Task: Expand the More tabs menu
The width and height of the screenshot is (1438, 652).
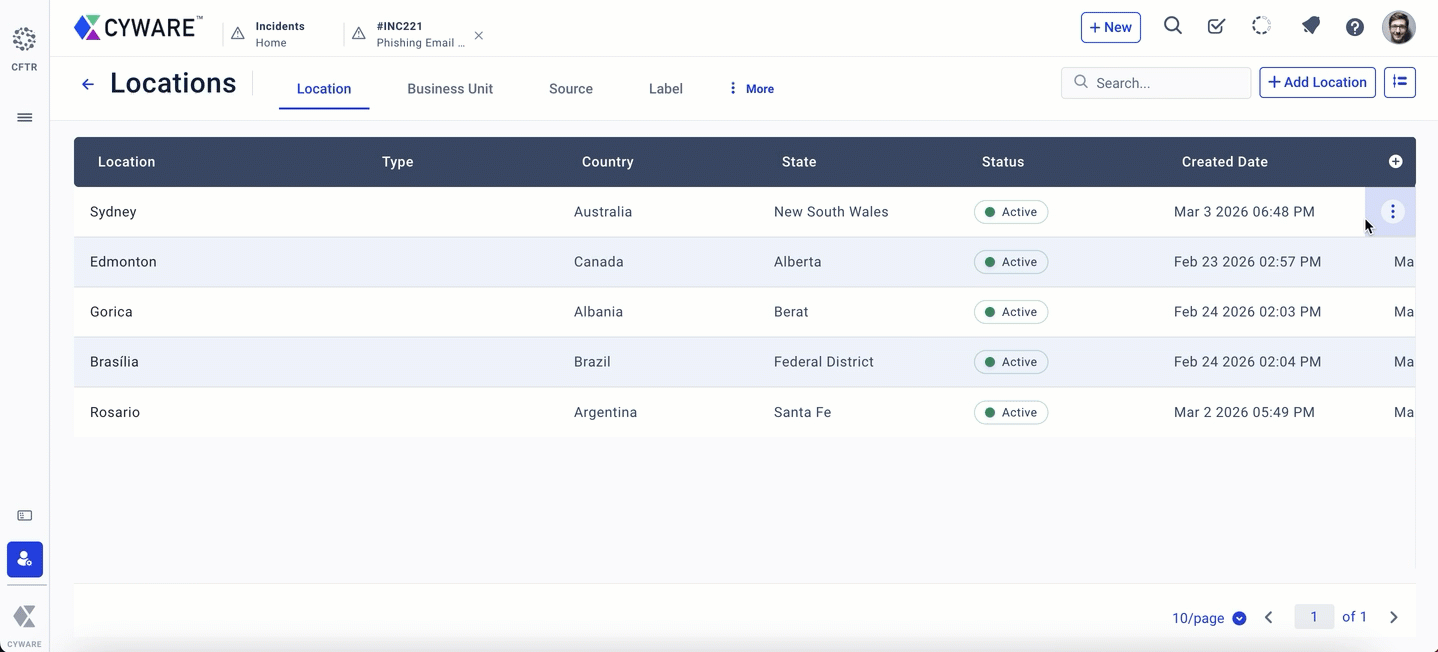Action: (x=751, y=89)
